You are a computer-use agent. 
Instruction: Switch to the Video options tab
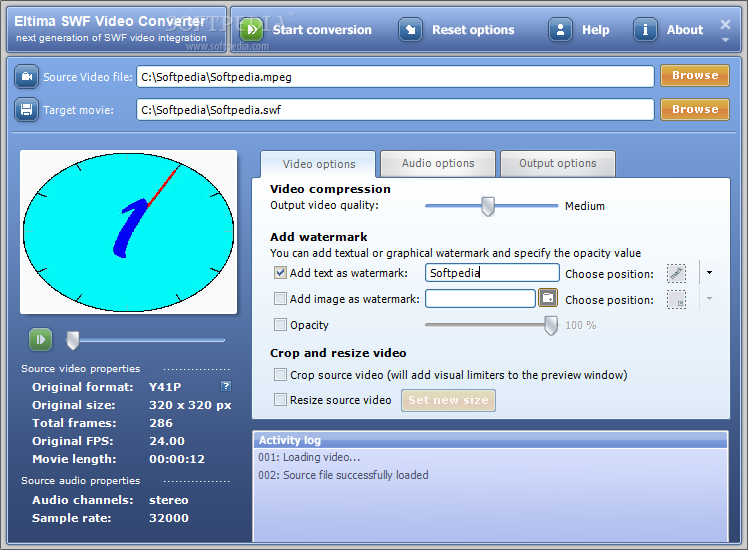coord(319,164)
